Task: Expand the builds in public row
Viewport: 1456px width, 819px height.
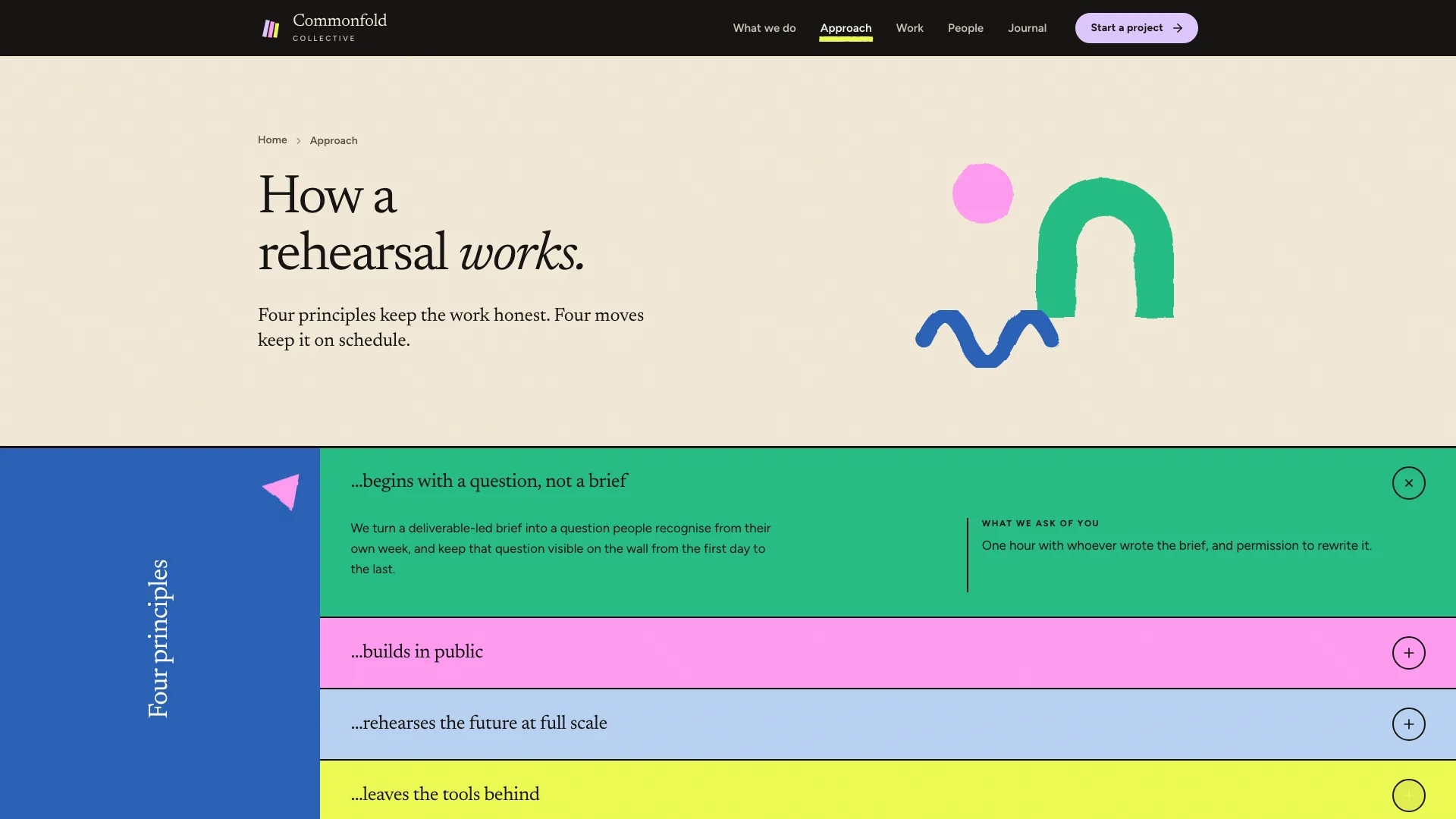Action: click(x=1408, y=653)
